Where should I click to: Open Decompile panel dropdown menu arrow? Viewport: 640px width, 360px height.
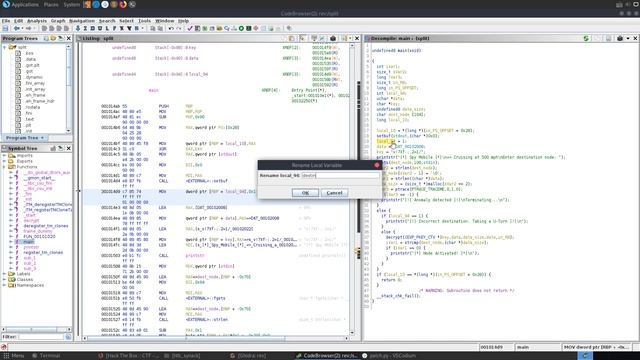(628, 38)
